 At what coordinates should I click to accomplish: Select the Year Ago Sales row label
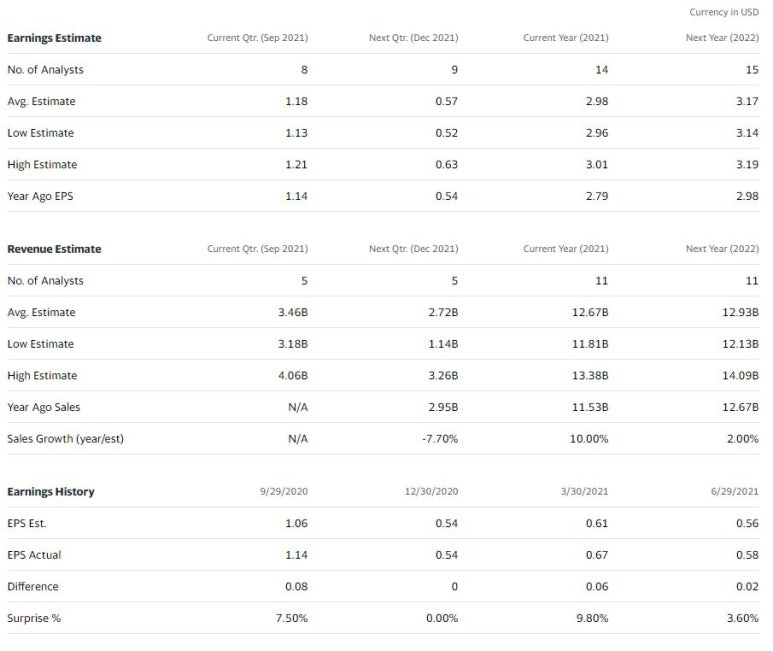43,407
